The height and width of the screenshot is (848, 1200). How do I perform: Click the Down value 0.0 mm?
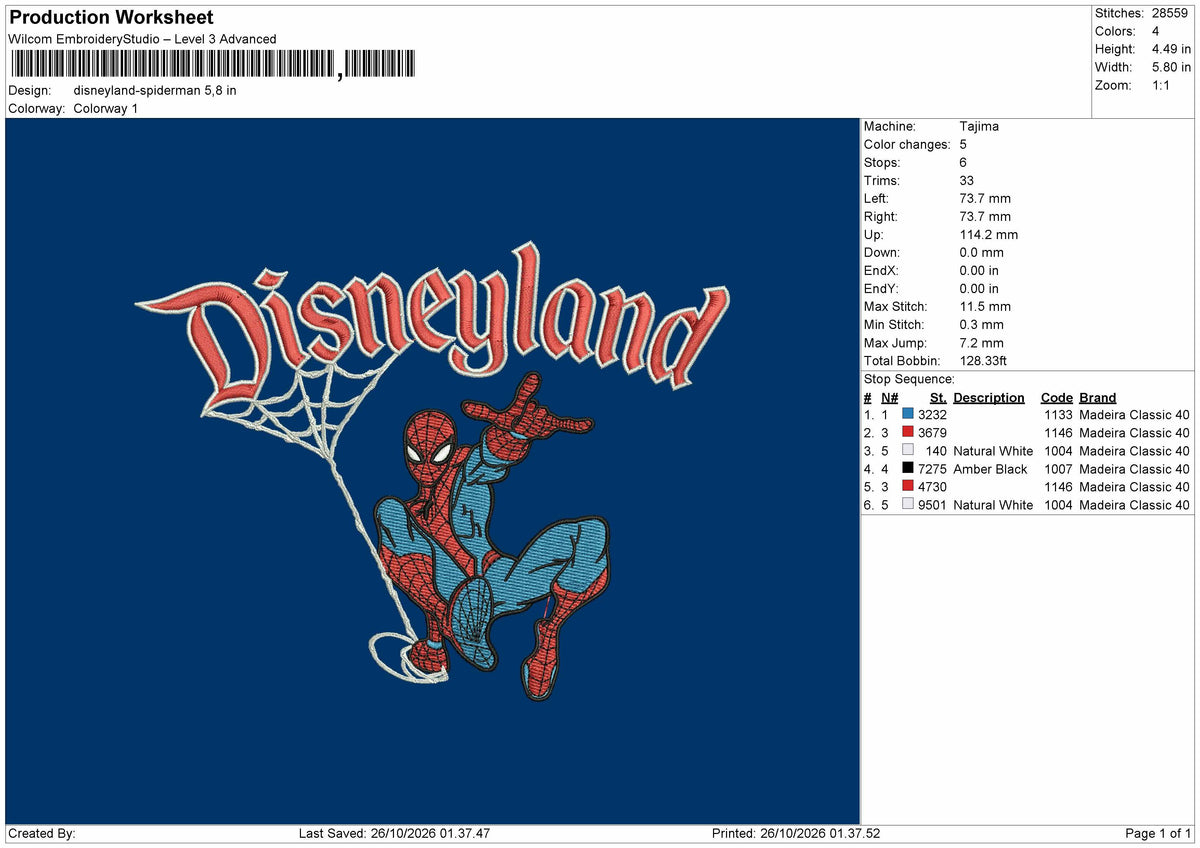pyautogui.click(x=981, y=252)
